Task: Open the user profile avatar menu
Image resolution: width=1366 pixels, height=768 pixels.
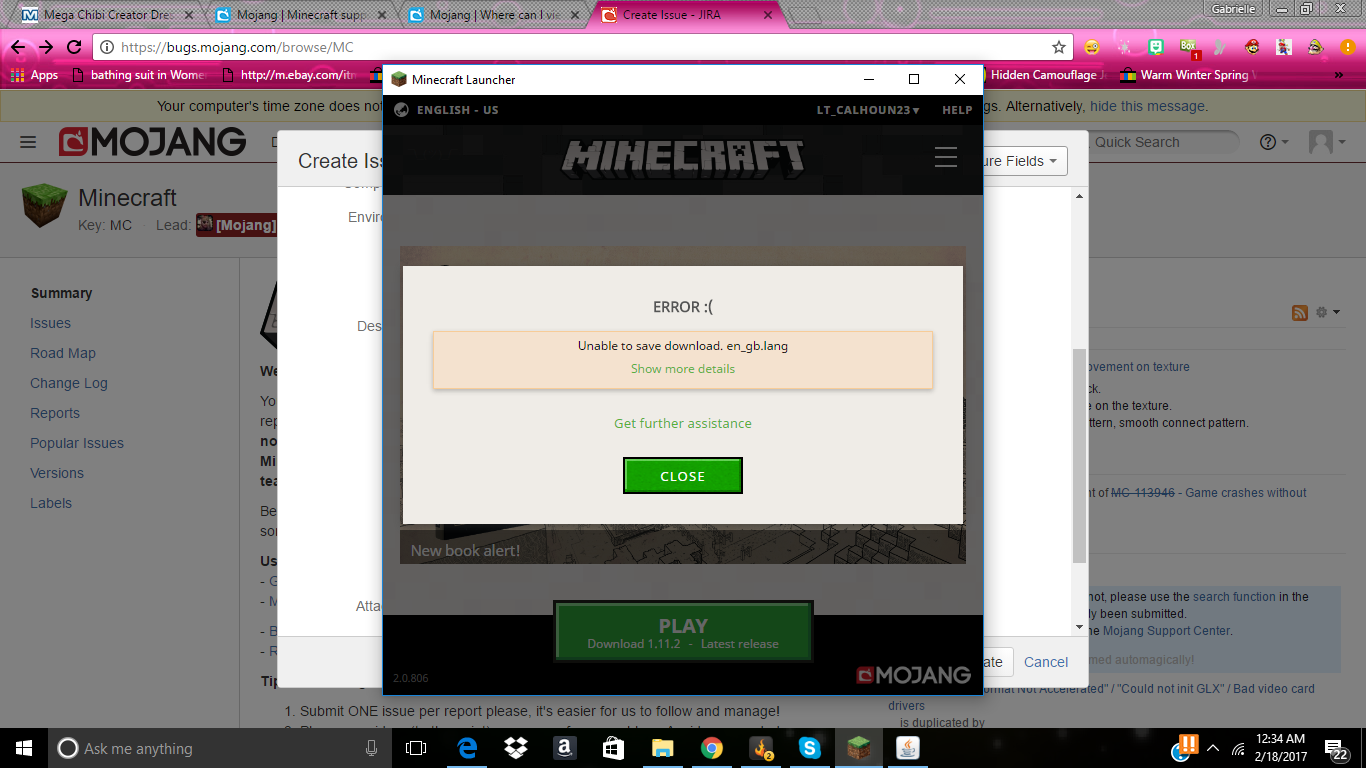Action: pos(1327,142)
